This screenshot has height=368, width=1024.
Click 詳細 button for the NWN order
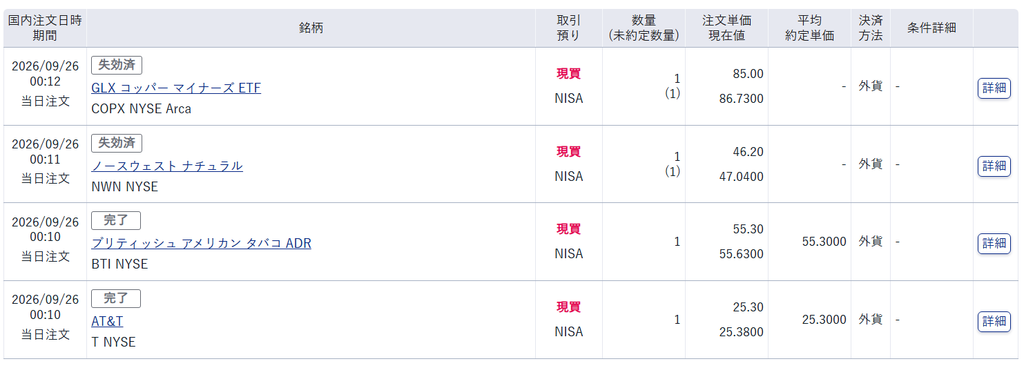point(994,166)
